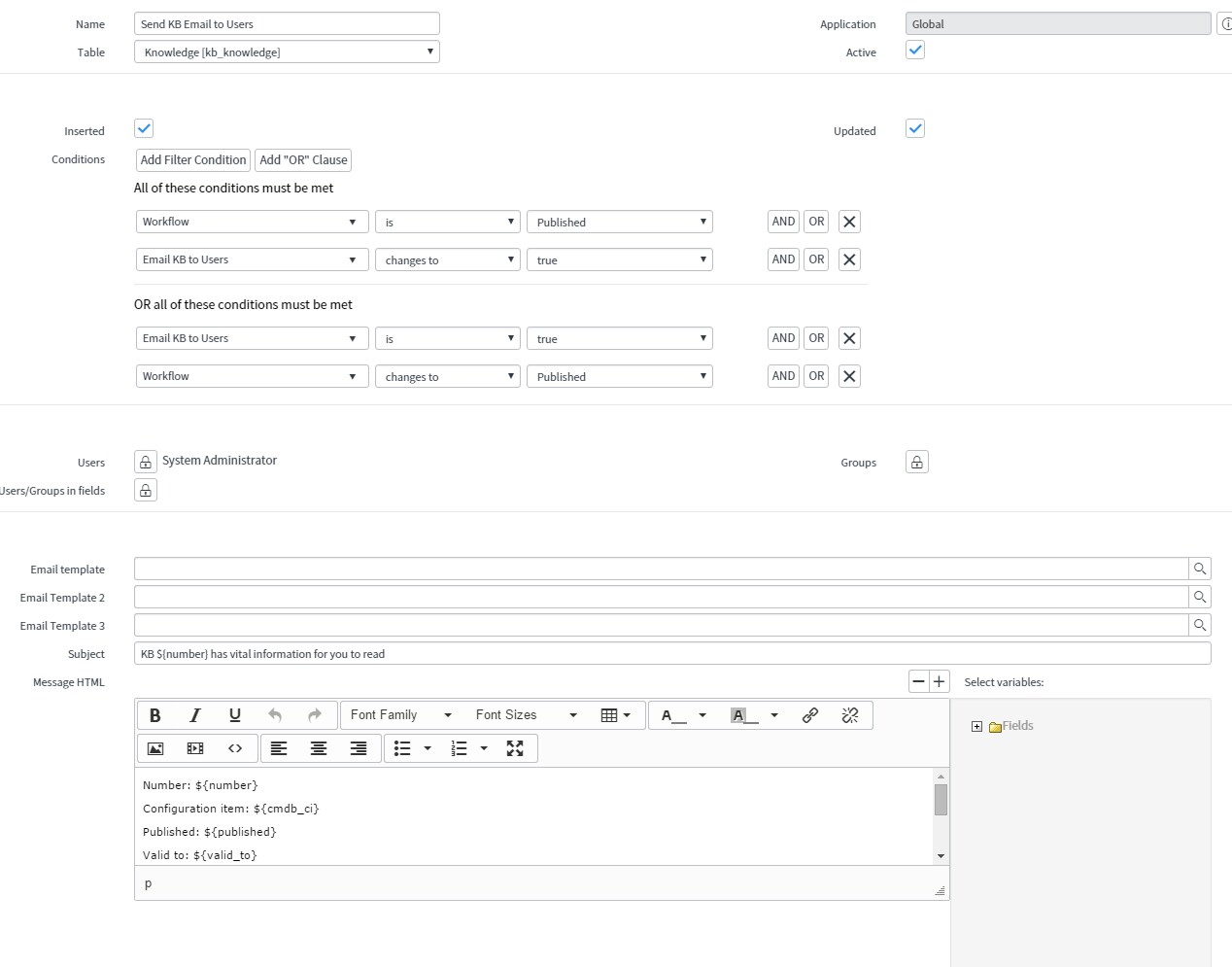Shrink the message editor with minus button
Viewport: 1232px width, 967px height.
pos(918,681)
